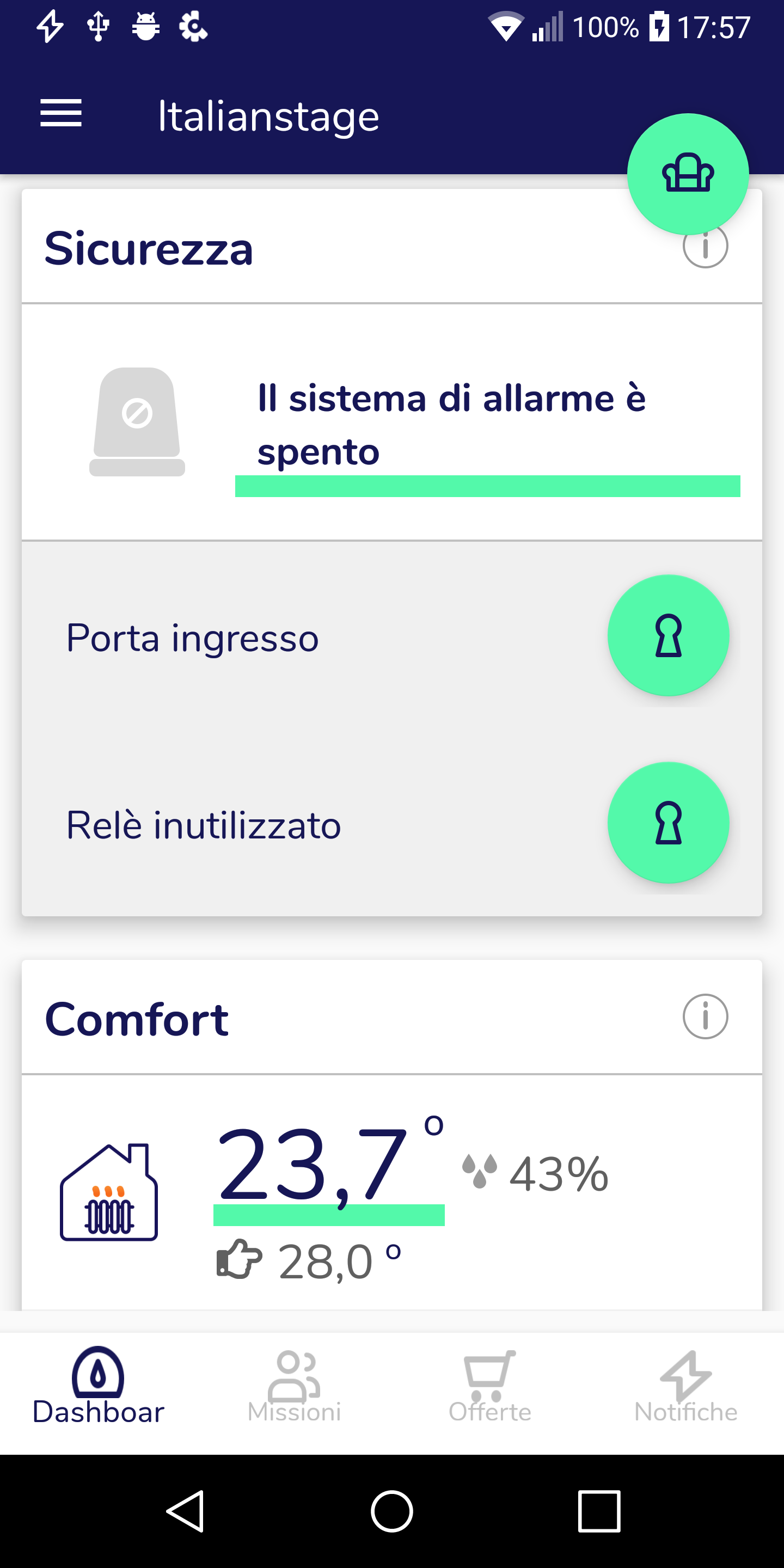Toggle the Relè inutilizzato lock button
The width and height of the screenshot is (784, 1568).
coord(667,822)
